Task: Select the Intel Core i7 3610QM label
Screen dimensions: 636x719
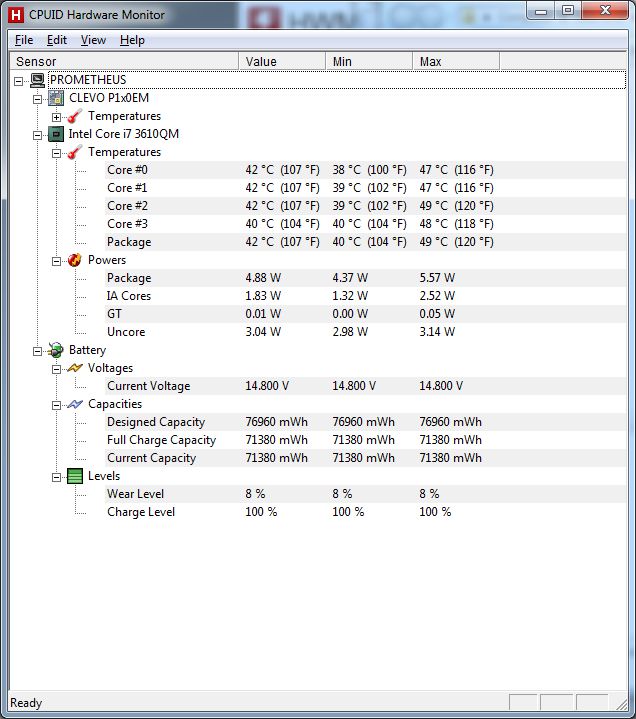Action: (x=124, y=134)
